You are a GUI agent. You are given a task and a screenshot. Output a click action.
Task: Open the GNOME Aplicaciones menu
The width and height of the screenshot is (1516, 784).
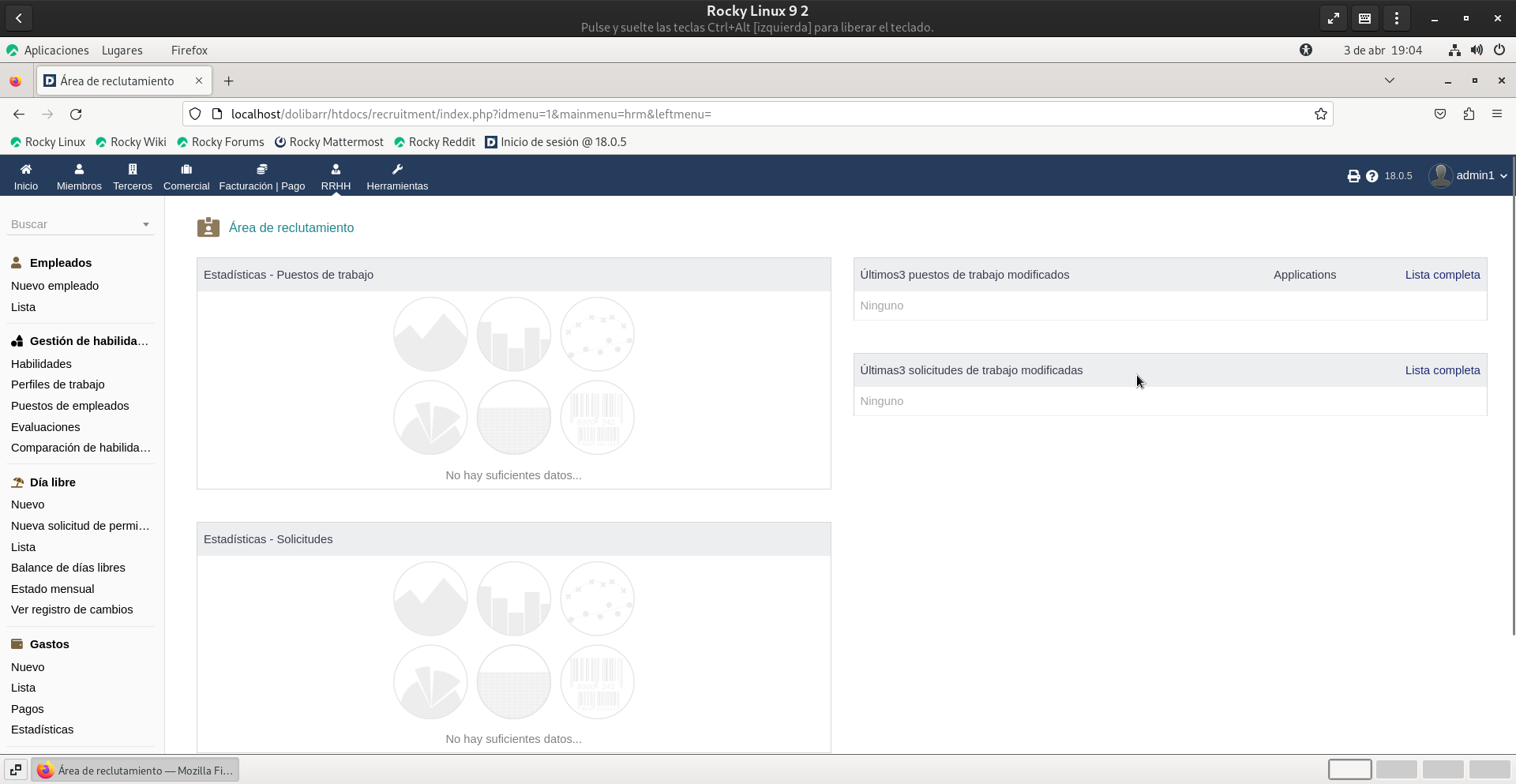[x=55, y=50]
